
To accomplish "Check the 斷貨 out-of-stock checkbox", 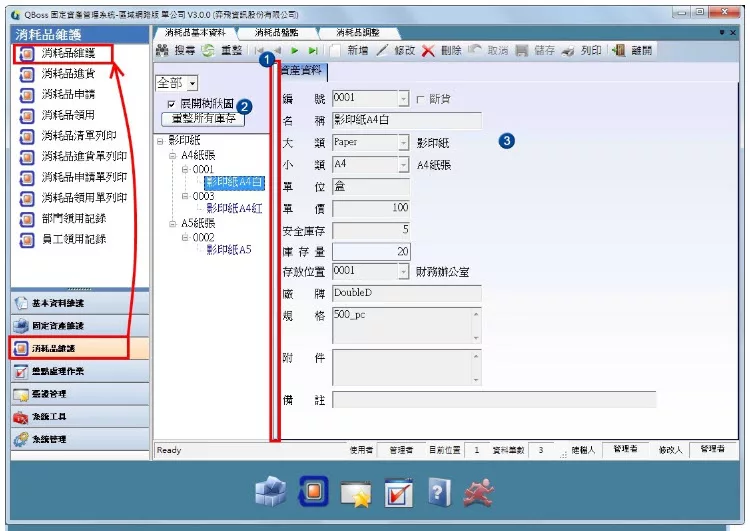I will [x=420, y=99].
